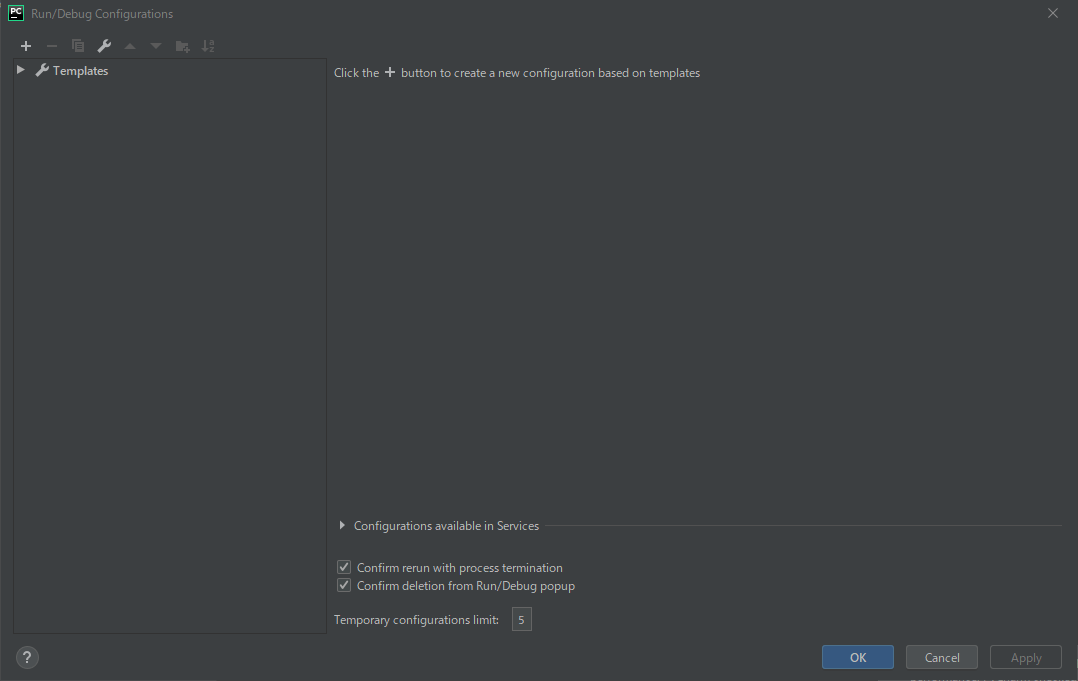Viewport: 1078px width, 681px height.
Task: Click the plus symbol in the hint text
Action: [x=390, y=72]
